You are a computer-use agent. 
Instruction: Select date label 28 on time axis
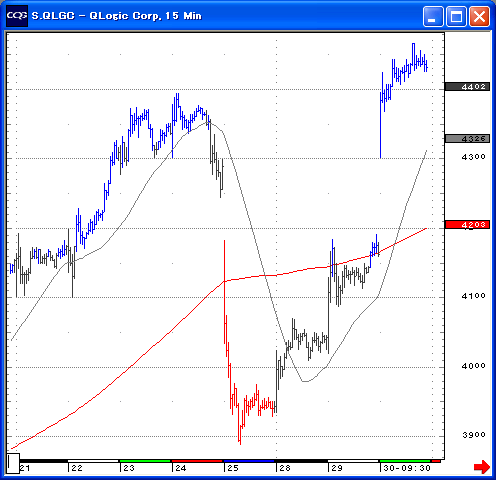[x=285, y=468]
